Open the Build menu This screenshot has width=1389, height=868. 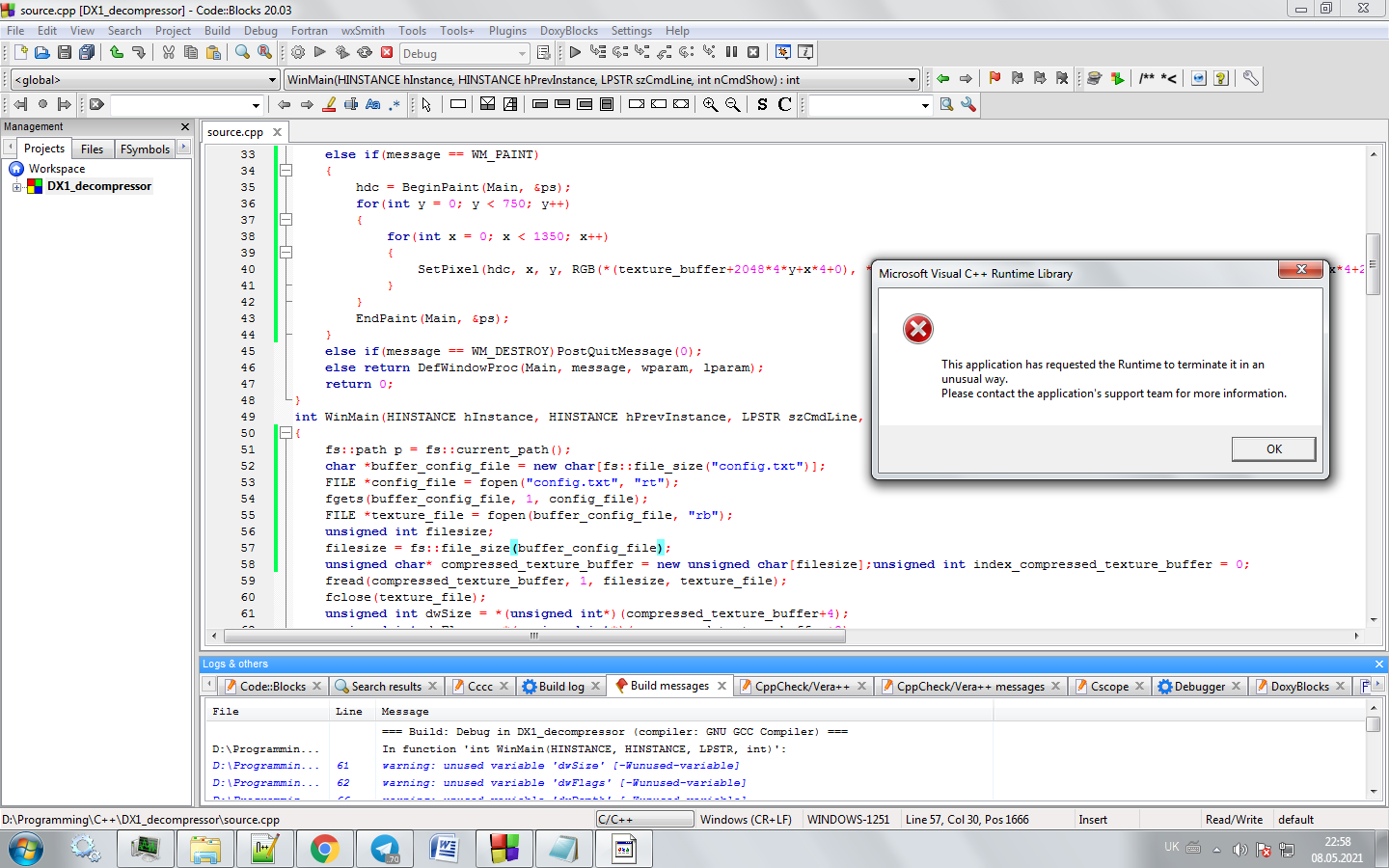click(217, 31)
